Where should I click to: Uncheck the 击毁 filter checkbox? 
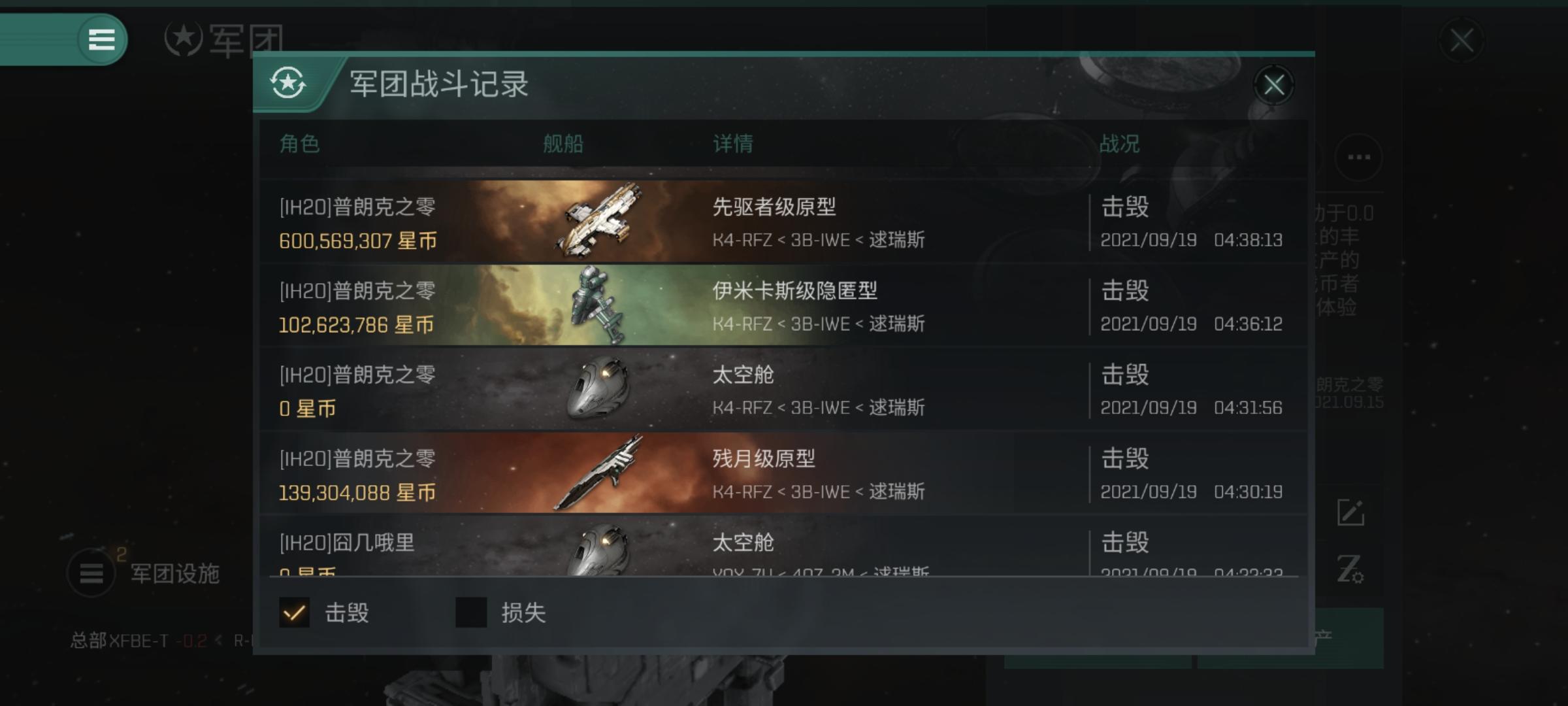coord(294,613)
